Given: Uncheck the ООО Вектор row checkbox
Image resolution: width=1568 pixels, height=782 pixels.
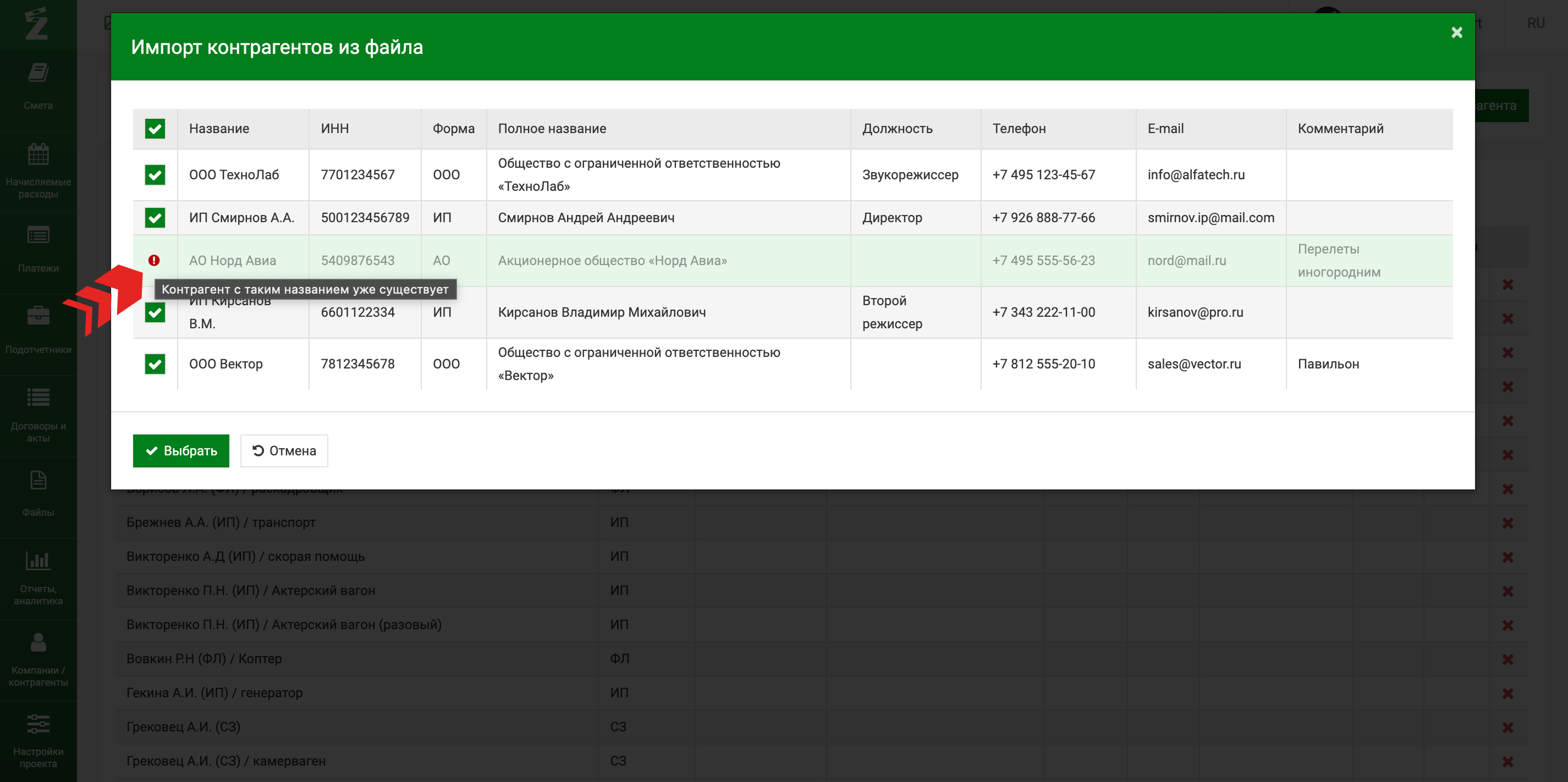Looking at the screenshot, I should tap(155, 364).
